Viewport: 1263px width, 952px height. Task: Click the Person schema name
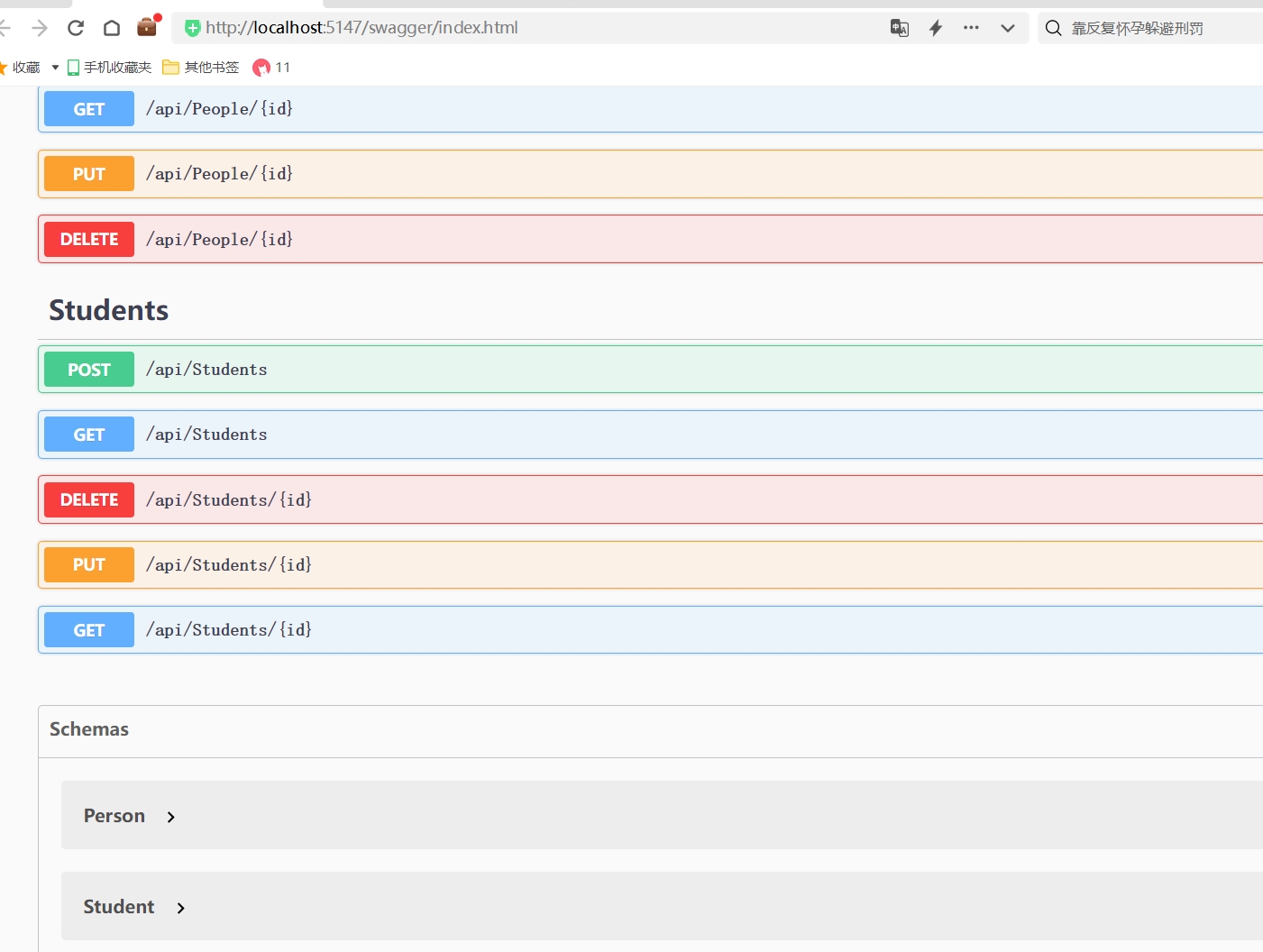click(114, 816)
